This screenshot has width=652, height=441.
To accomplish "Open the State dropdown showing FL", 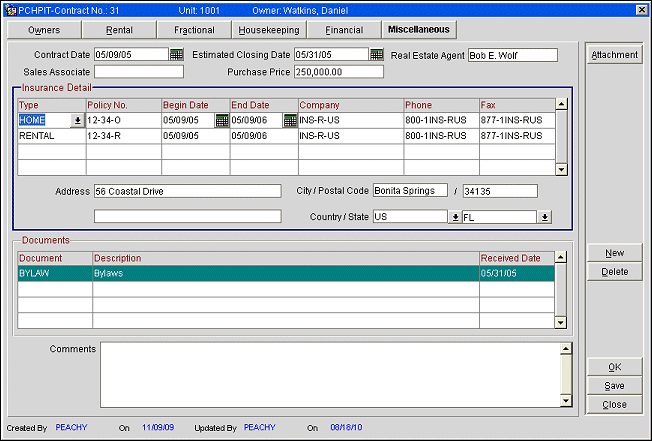I will coord(544,216).
